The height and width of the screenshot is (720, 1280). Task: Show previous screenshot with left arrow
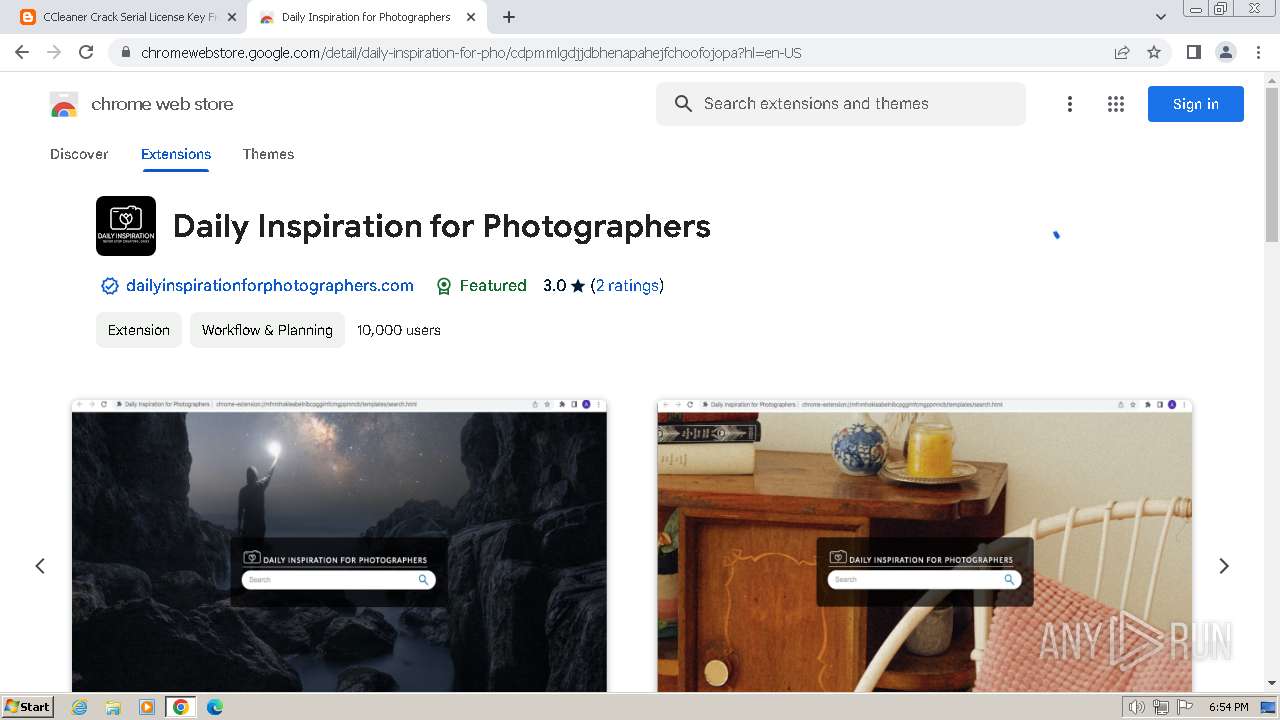point(40,566)
